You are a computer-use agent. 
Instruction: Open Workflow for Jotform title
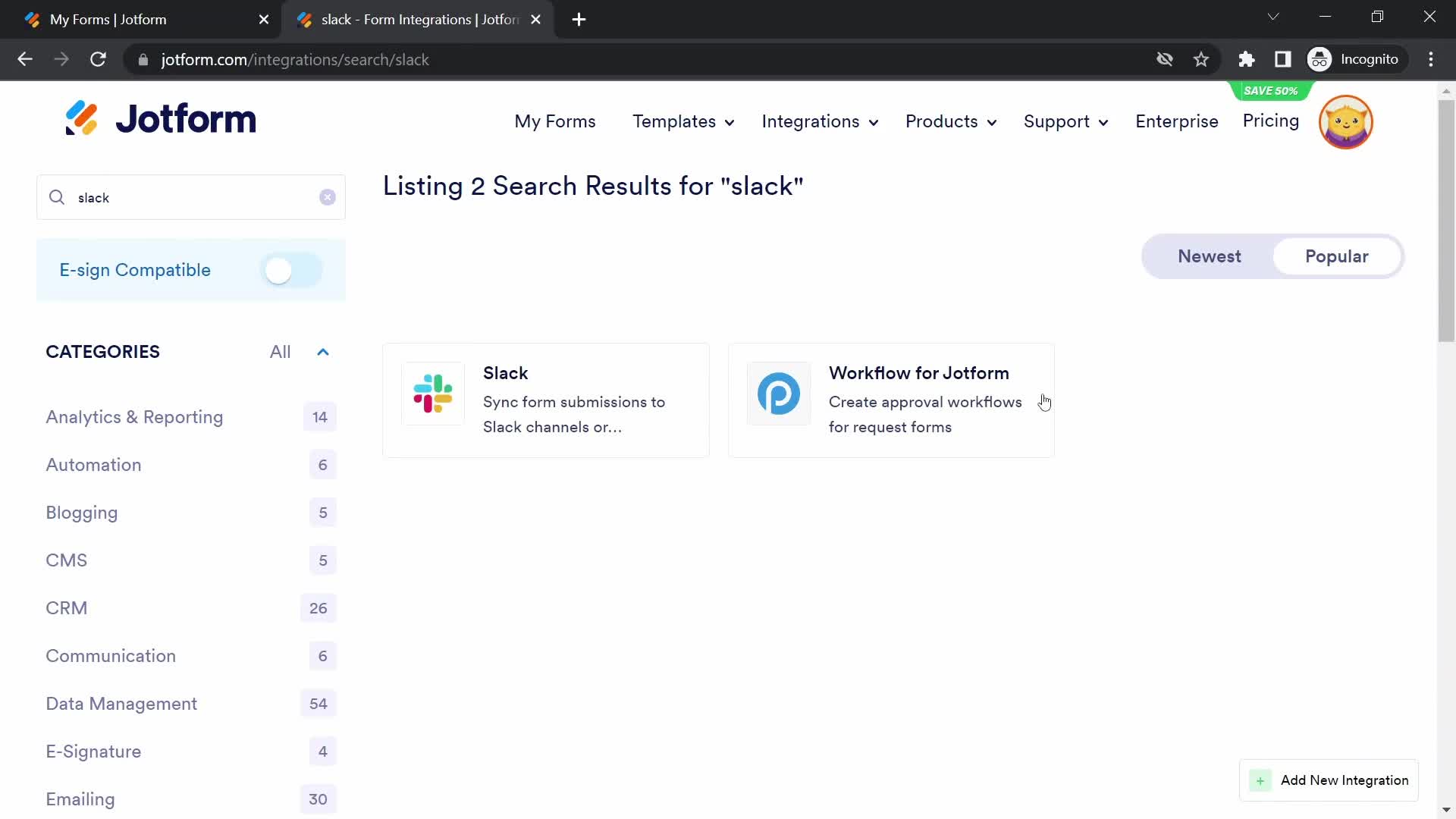pyautogui.click(x=919, y=373)
